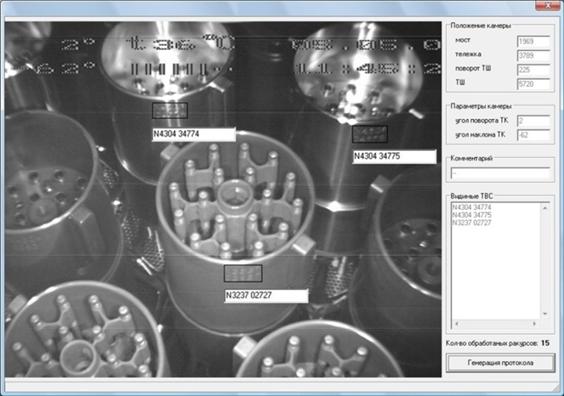The width and height of the screenshot is (564, 396).
Task: Click the Комментарий text box
Action: coord(500,174)
